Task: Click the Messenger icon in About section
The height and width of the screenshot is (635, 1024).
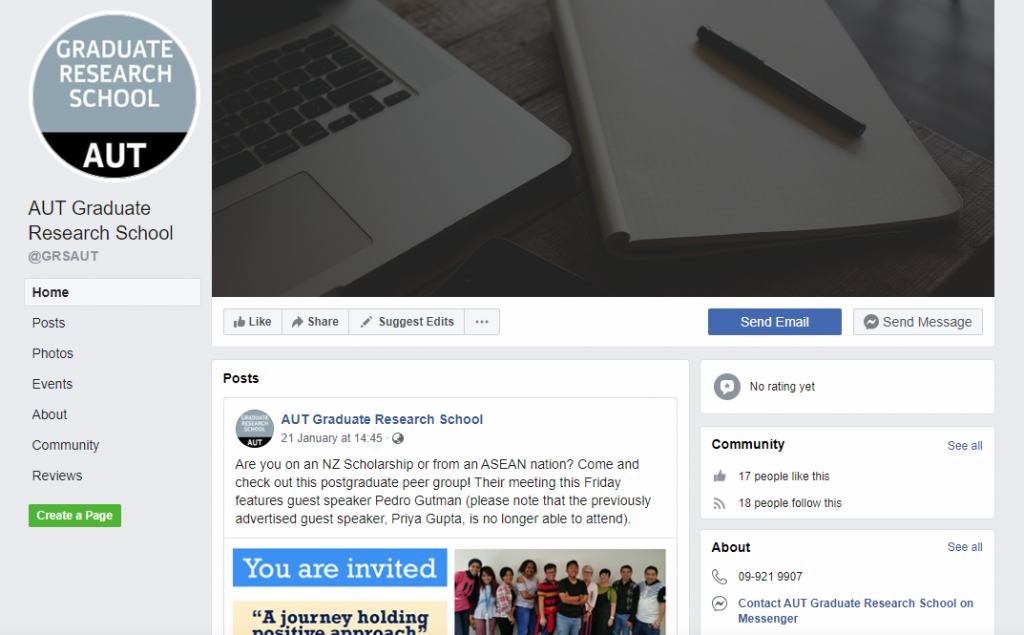Action: [x=719, y=604]
